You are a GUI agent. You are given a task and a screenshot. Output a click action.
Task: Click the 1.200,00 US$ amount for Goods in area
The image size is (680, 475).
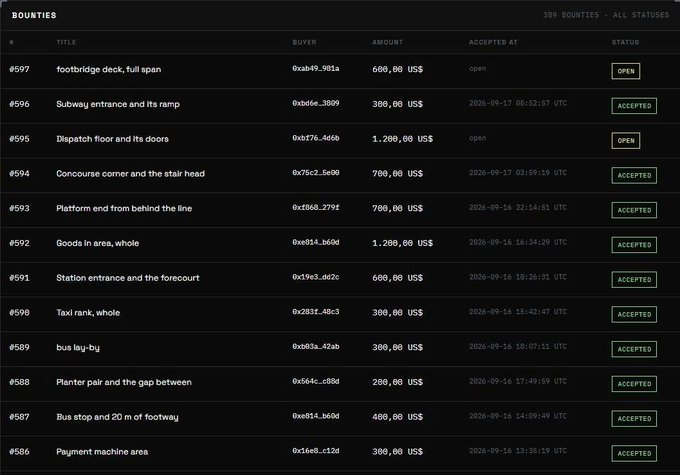[x=402, y=243]
